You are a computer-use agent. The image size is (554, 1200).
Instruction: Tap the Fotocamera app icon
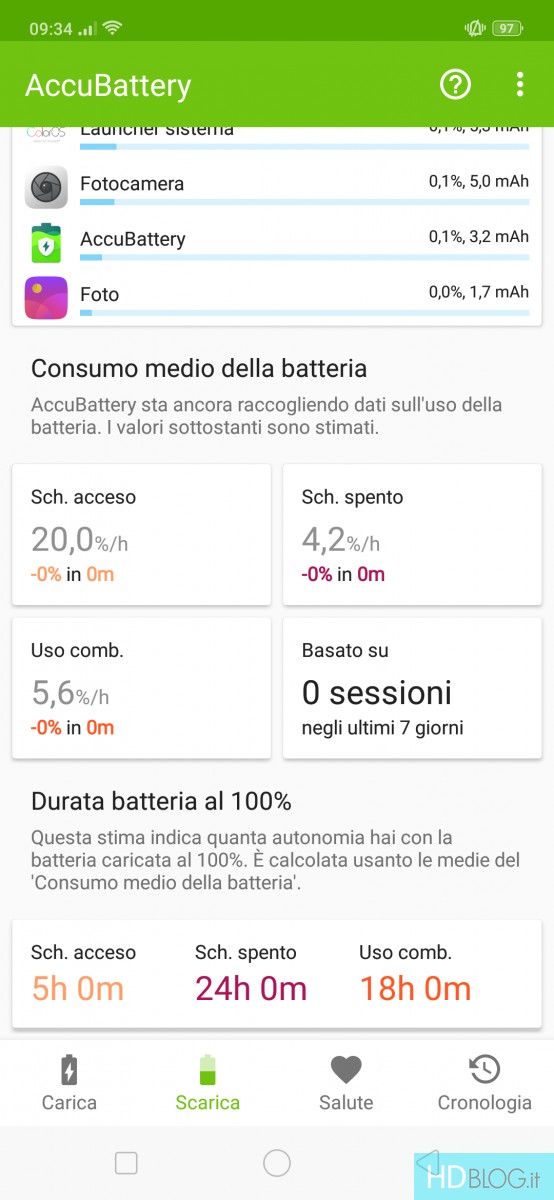(x=46, y=187)
